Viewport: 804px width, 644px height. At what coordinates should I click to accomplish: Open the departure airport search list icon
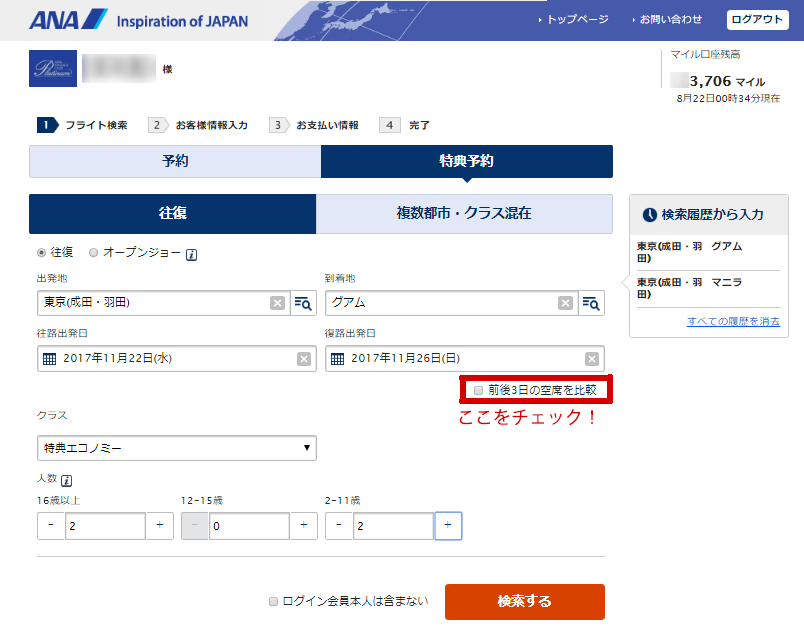tap(303, 303)
